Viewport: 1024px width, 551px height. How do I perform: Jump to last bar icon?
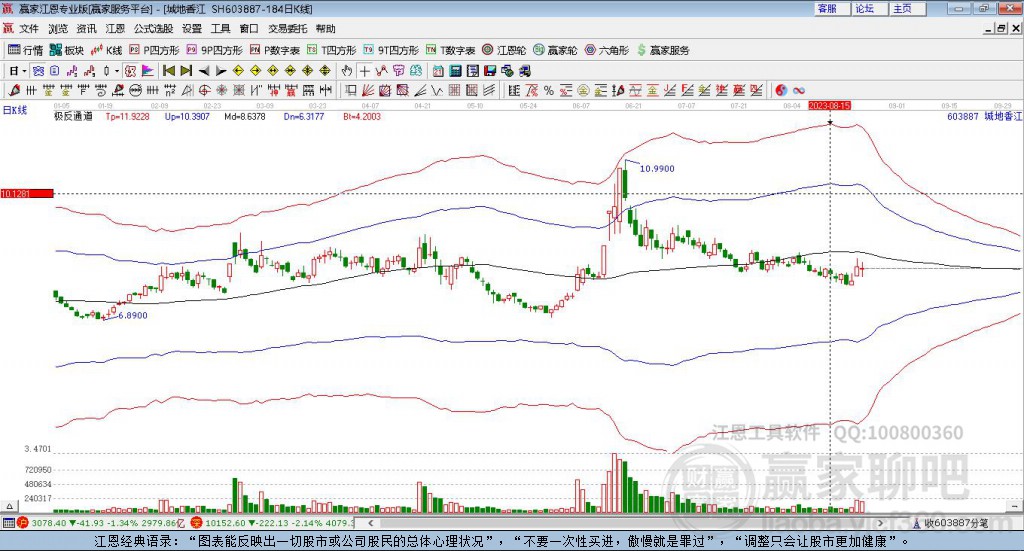(x=186, y=71)
